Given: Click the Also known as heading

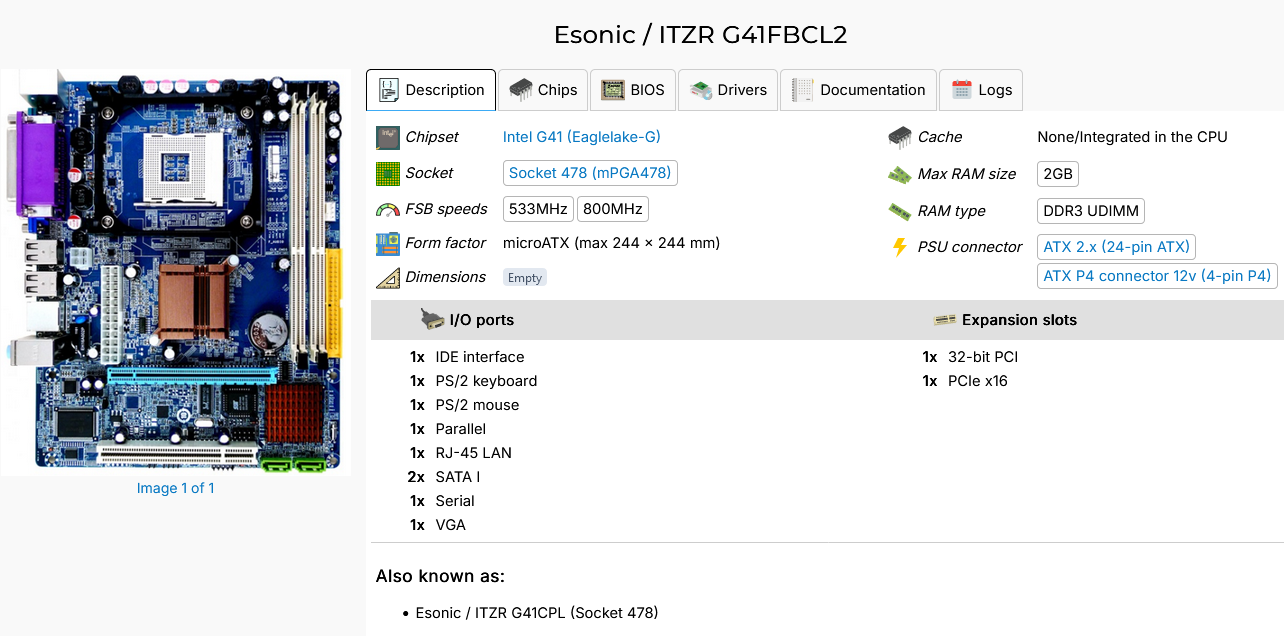Looking at the screenshot, I should click(440, 576).
